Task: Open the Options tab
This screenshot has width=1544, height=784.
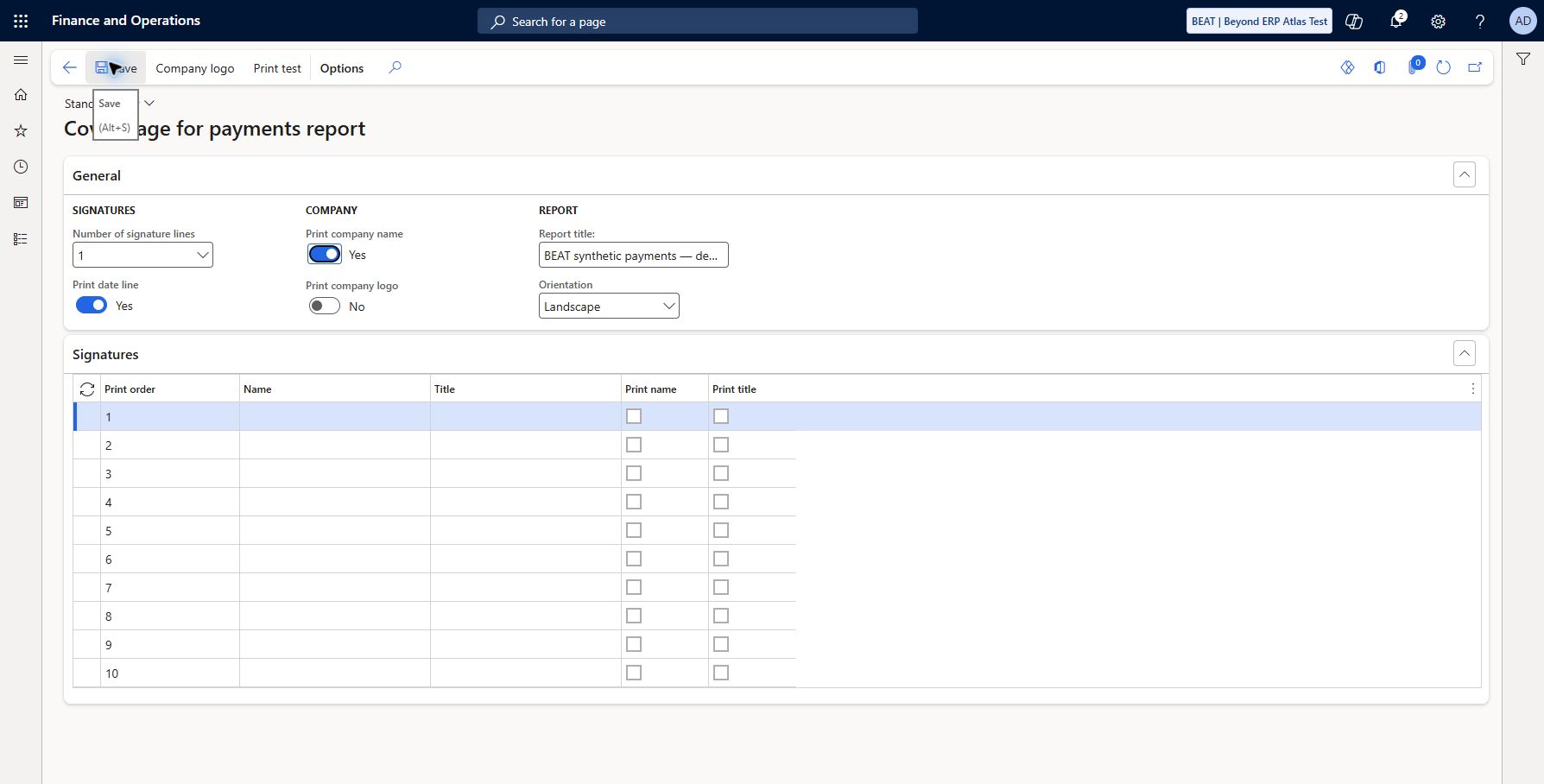Action: tap(342, 68)
